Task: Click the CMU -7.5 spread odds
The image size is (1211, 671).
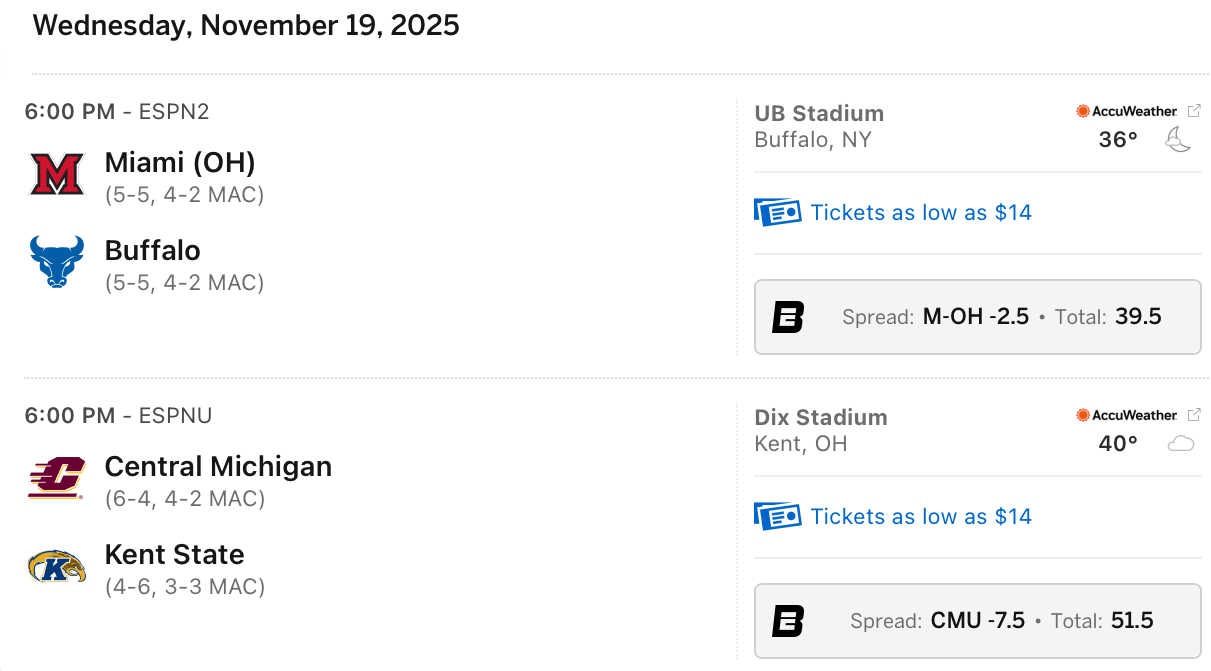Action: [977, 621]
